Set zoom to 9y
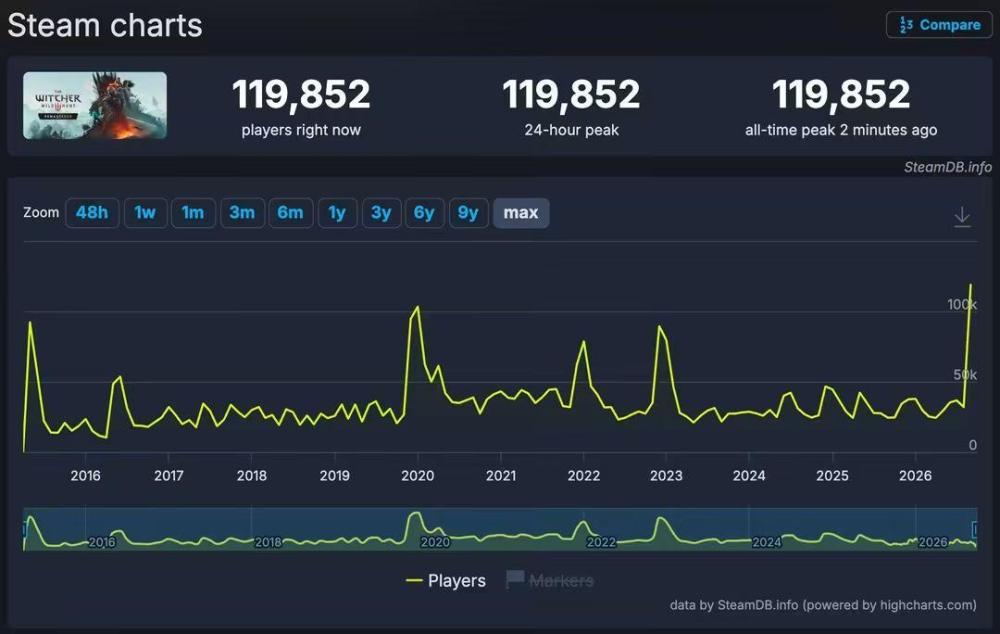The width and height of the screenshot is (1000, 634). tap(468, 212)
